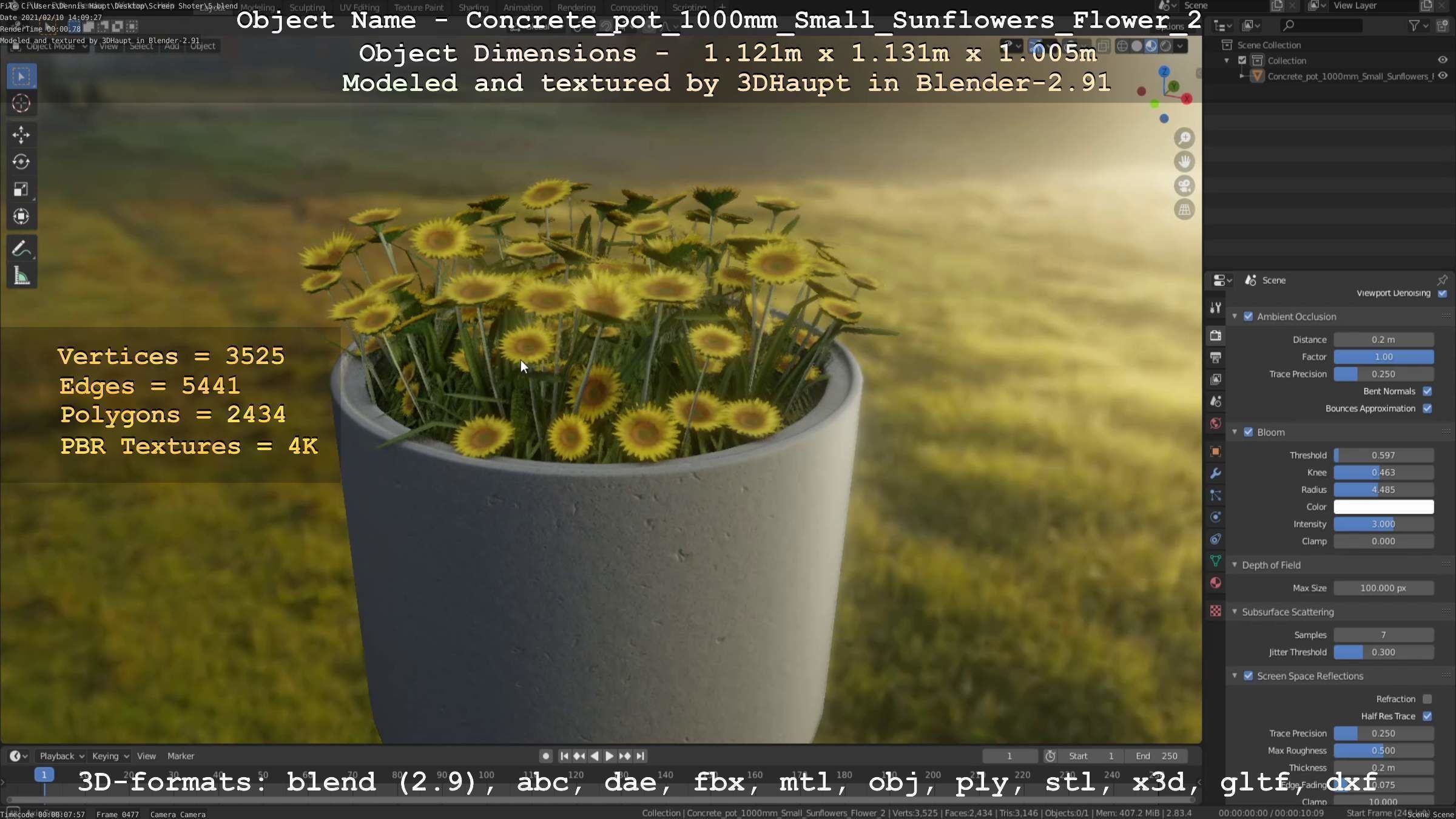
Task: Open the timeline View menu
Action: [146, 756]
